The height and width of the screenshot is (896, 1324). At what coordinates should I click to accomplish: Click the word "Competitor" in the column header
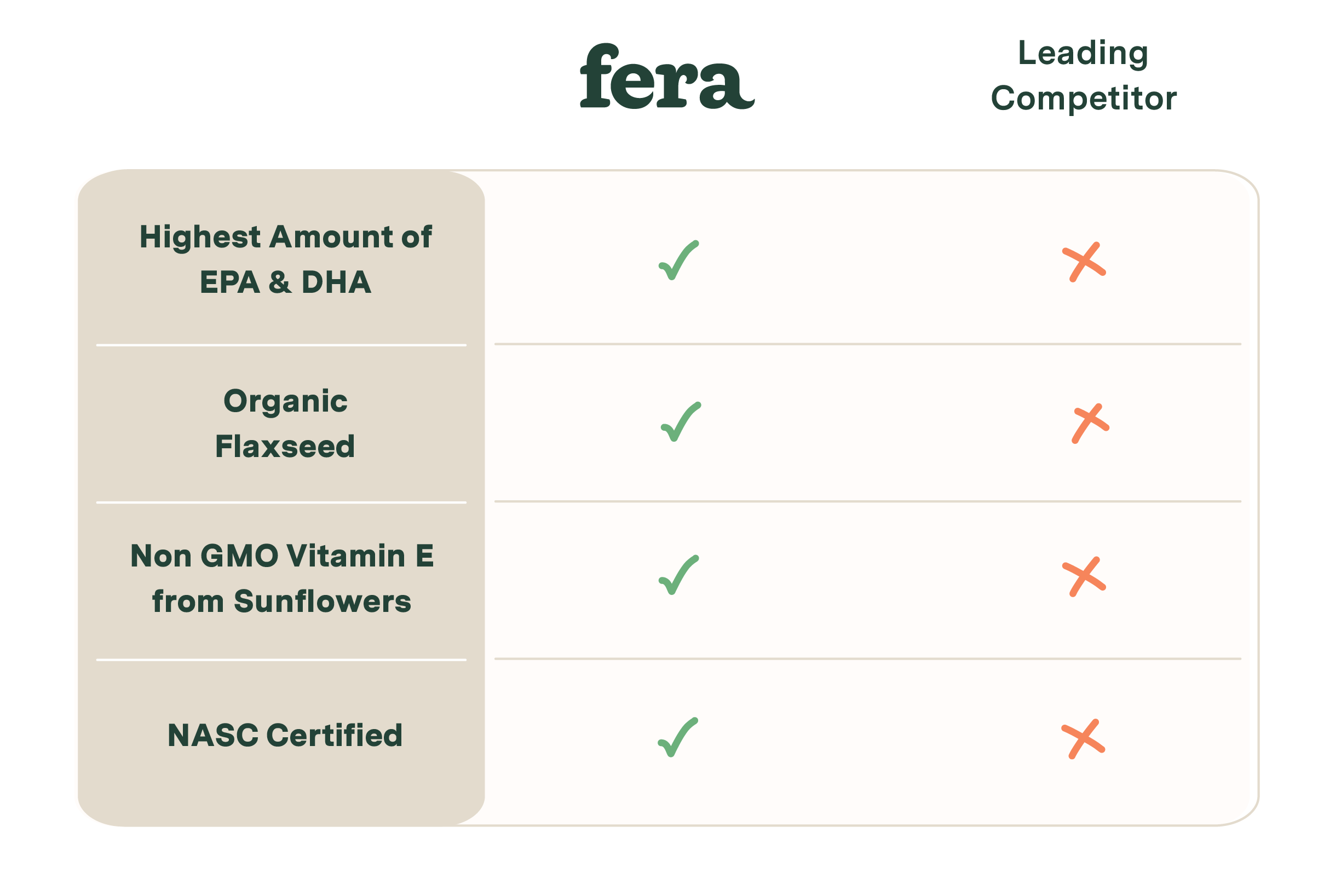[1083, 98]
